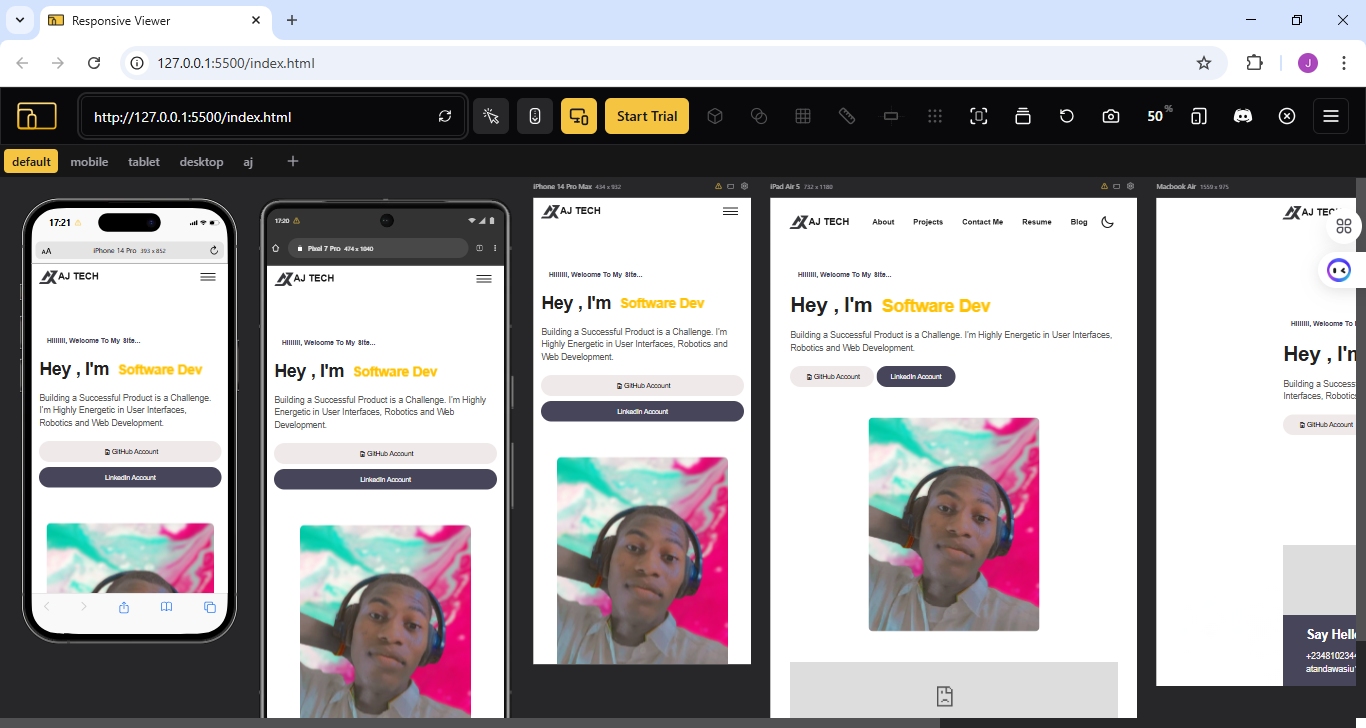Toggle the device mirroring icon highlighted in yellow

579,116
